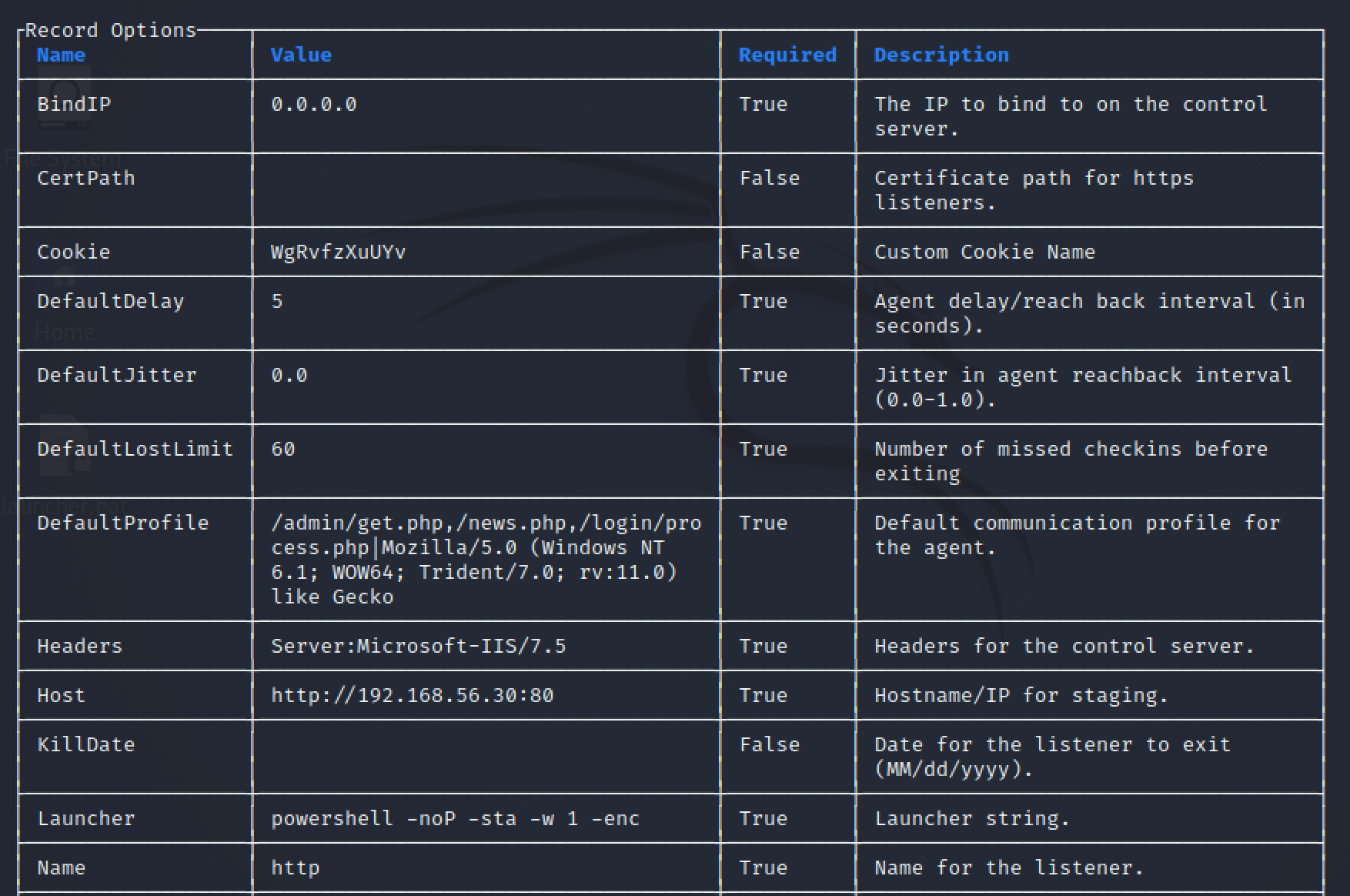Select the cookie value WgRvfzXuUYv

pyautogui.click(x=339, y=252)
